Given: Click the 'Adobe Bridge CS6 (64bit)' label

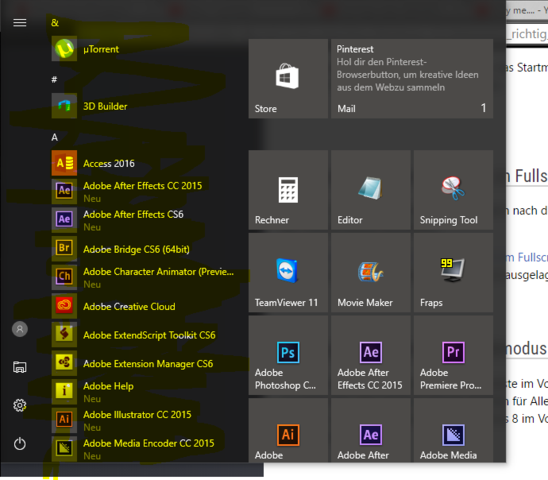Looking at the screenshot, I should coord(136,249).
